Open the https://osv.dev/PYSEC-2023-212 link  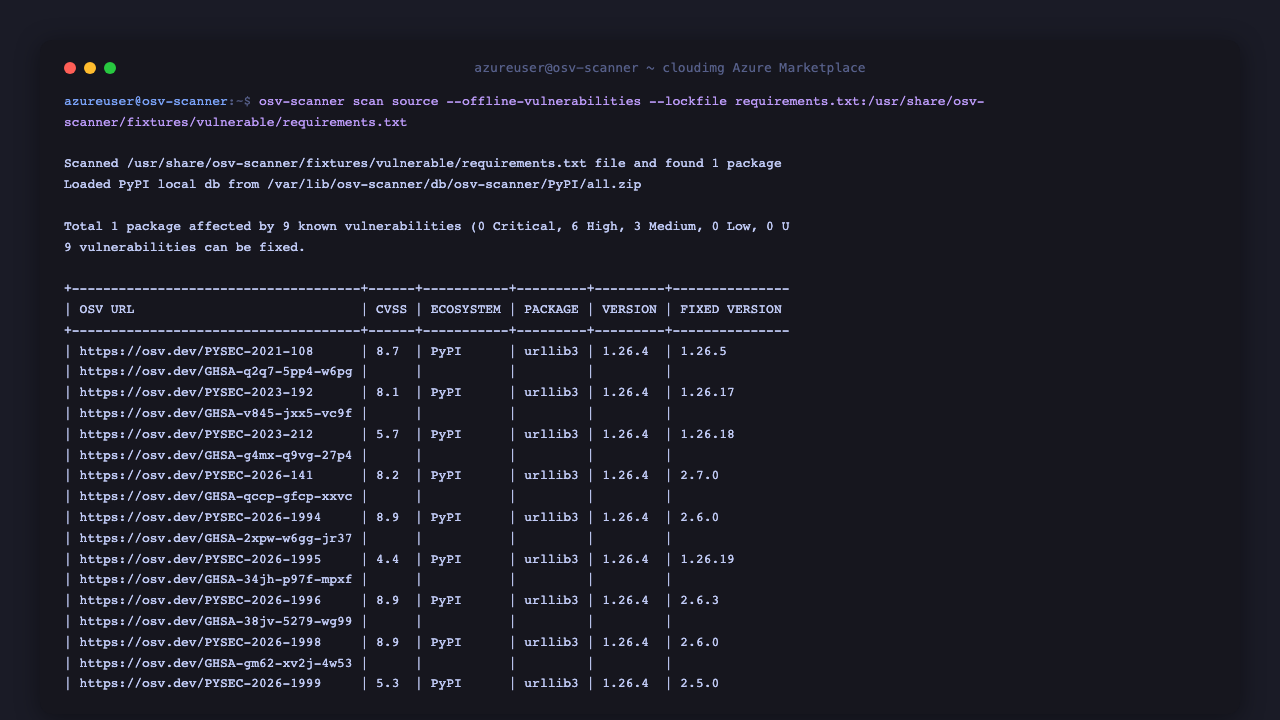tap(196, 434)
